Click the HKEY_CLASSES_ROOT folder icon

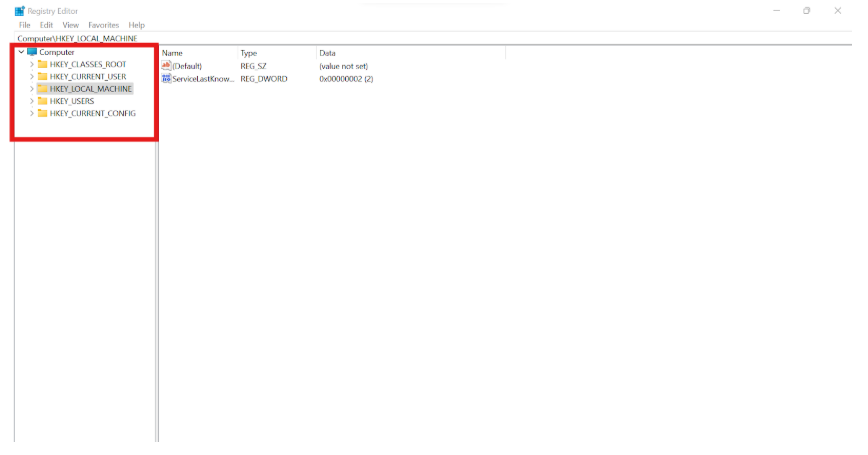click(43, 64)
